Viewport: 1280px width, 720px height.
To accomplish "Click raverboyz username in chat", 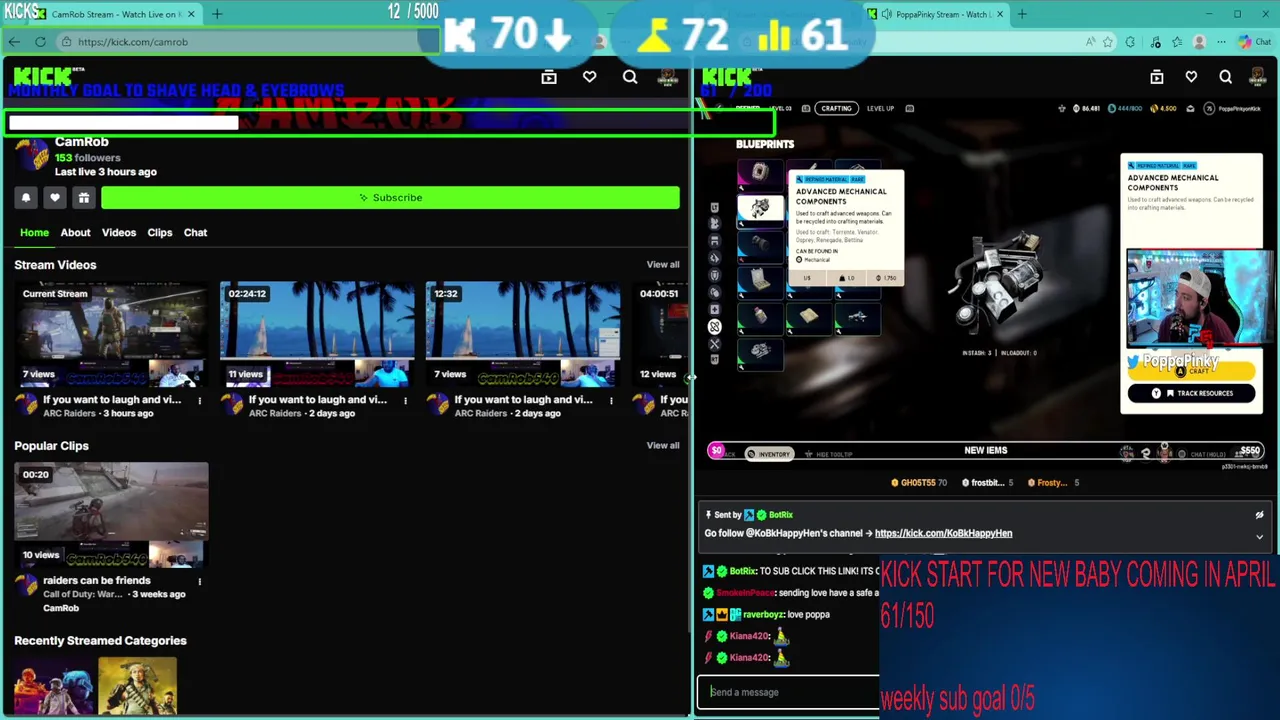I will coord(763,614).
